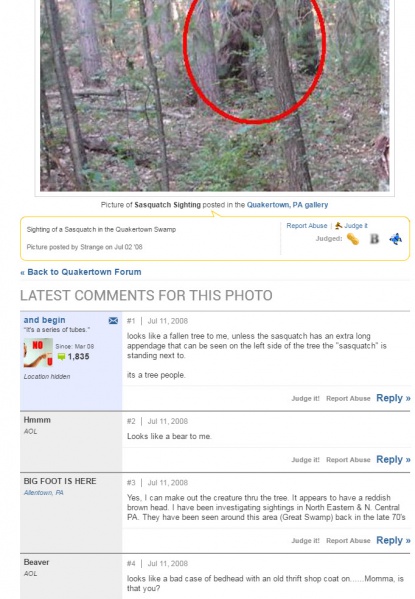The height and width of the screenshot is (599, 415).
Task: Open the Allentown, PA location link
Action: (x=44, y=493)
